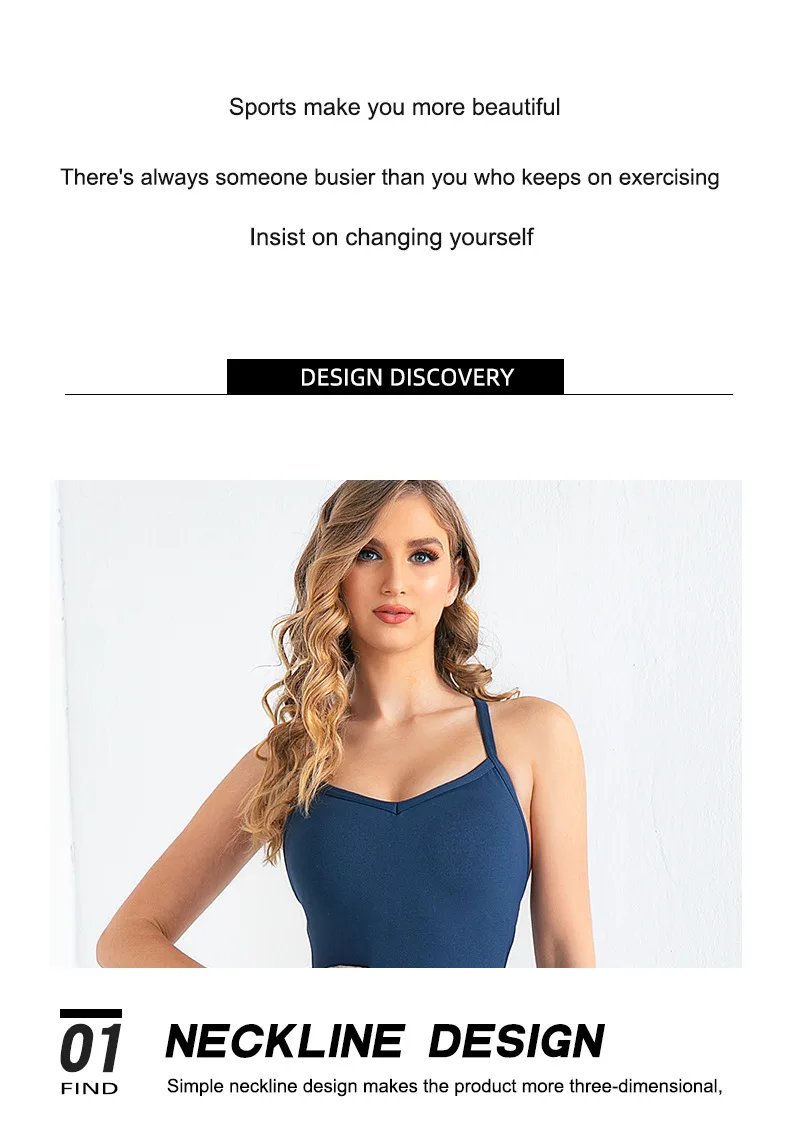The image size is (790, 1126).
Task: Click the black bar above the 01
Action: pyautogui.click(x=90, y=1013)
